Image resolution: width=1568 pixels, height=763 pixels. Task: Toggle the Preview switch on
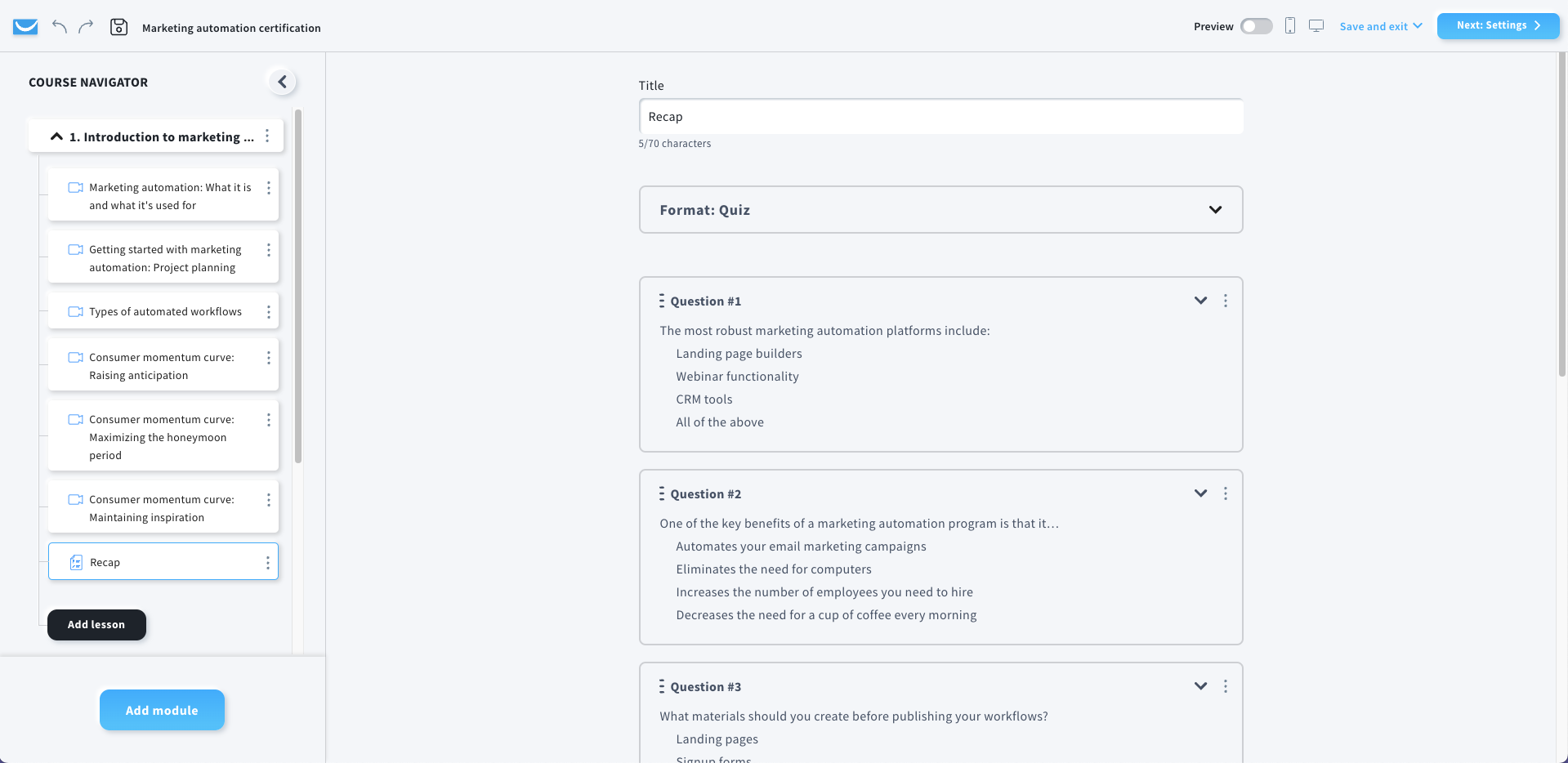coord(1256,26)
